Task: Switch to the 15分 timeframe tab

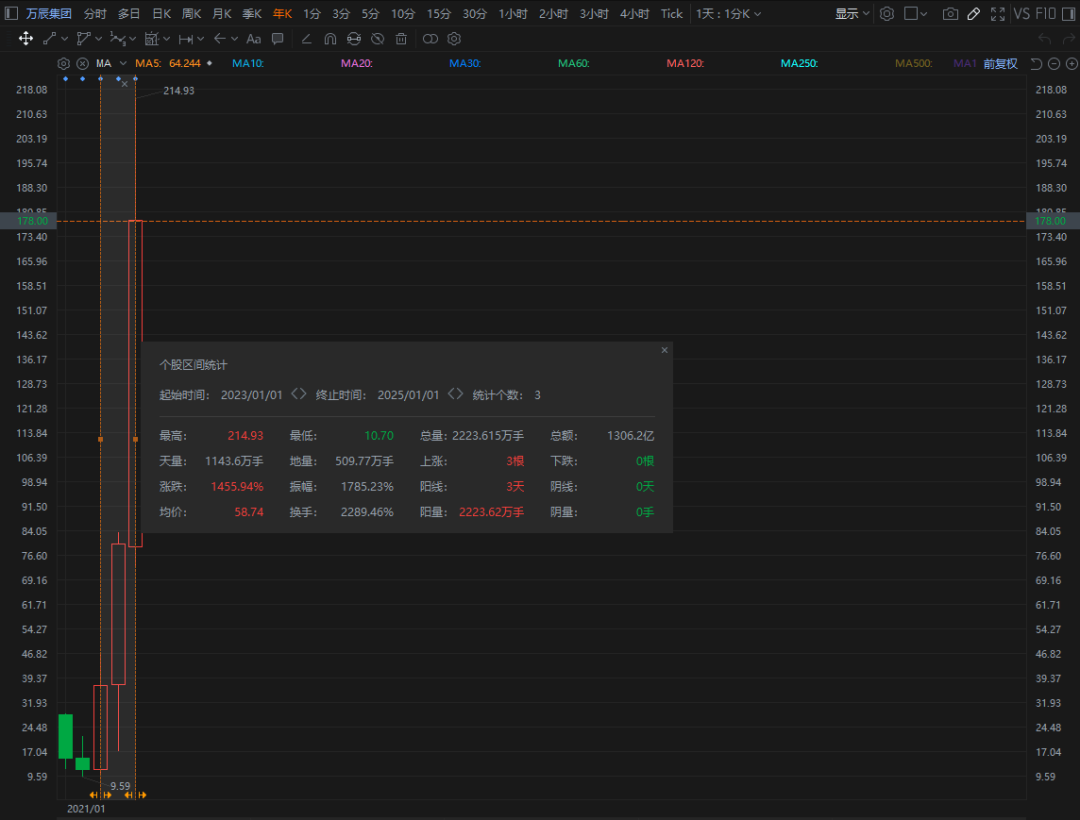Action: 438,14
